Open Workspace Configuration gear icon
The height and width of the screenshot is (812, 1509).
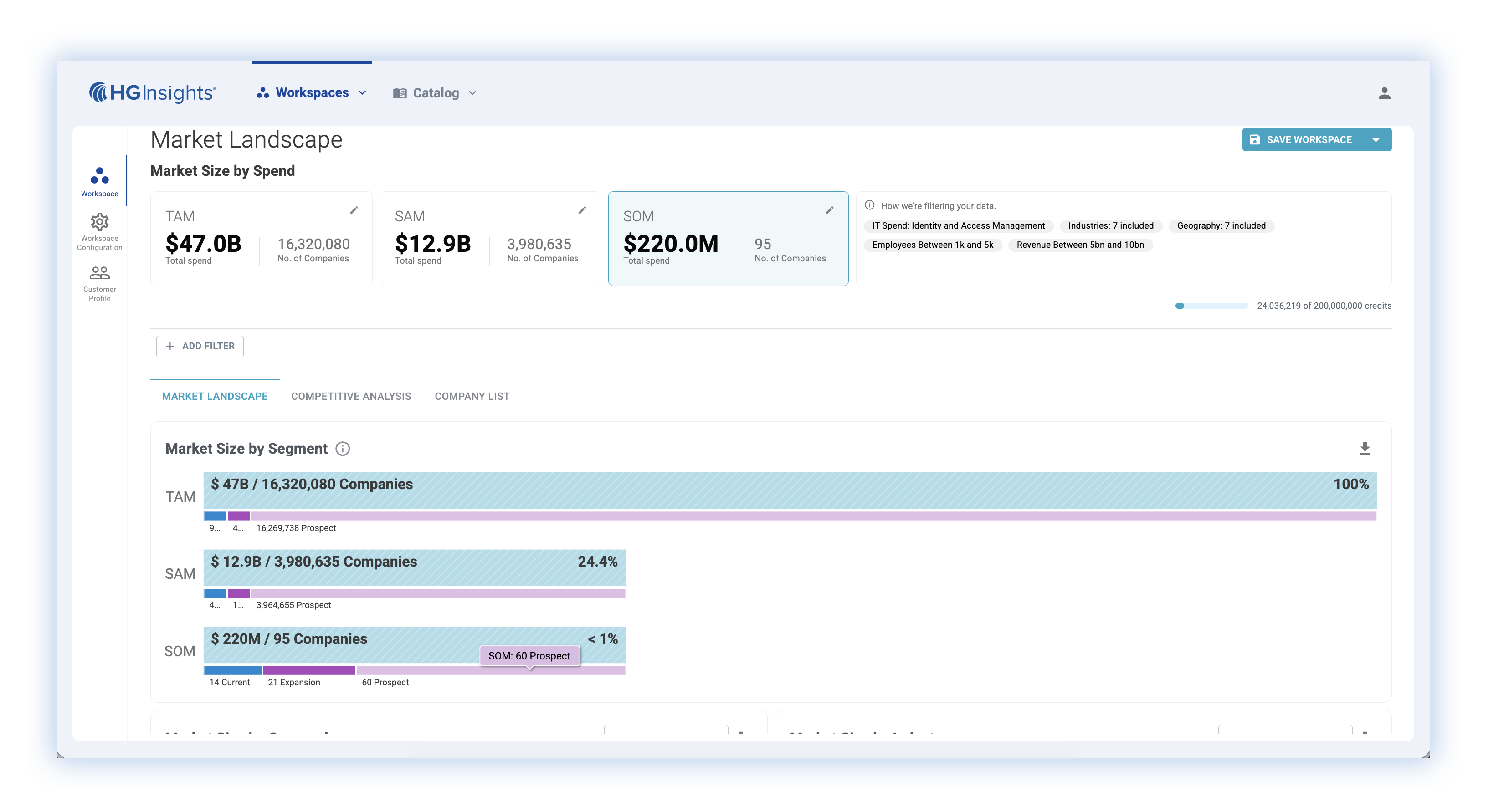tap(100, 222)
